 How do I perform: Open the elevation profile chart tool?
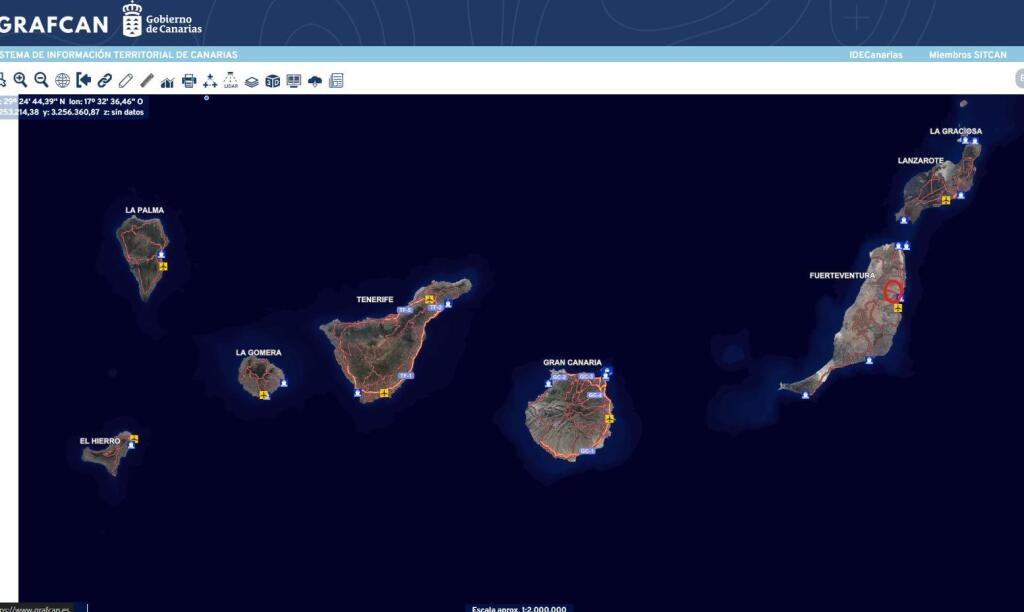tap(167, 81)
